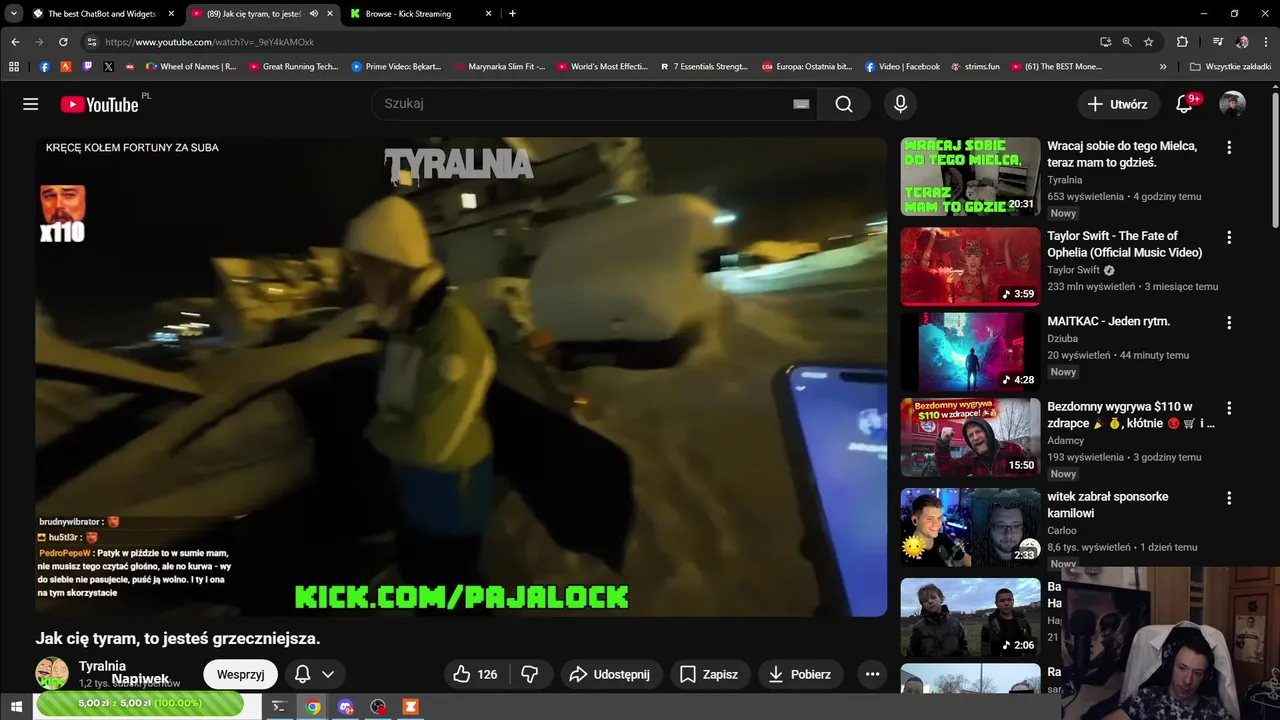Open options for Taylor Swift video
Viewport: 1280px width, 720px height.
pos(1229,237)
